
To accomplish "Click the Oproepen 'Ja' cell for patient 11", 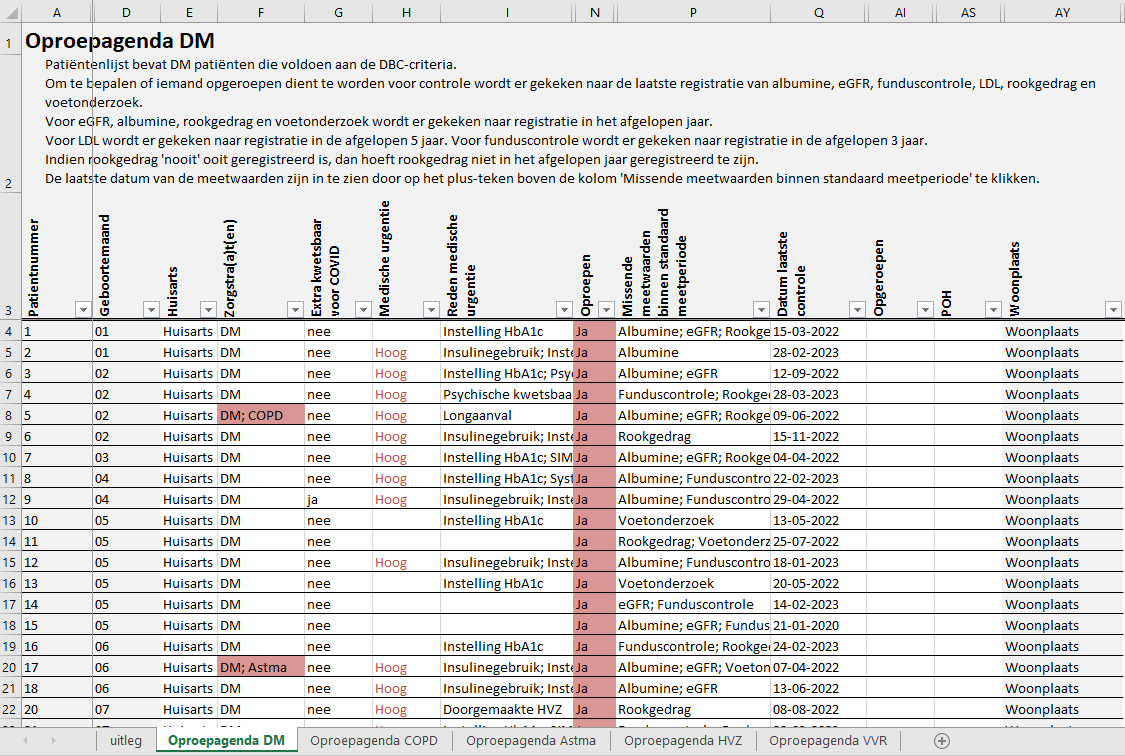I will (x=595, y=542).
